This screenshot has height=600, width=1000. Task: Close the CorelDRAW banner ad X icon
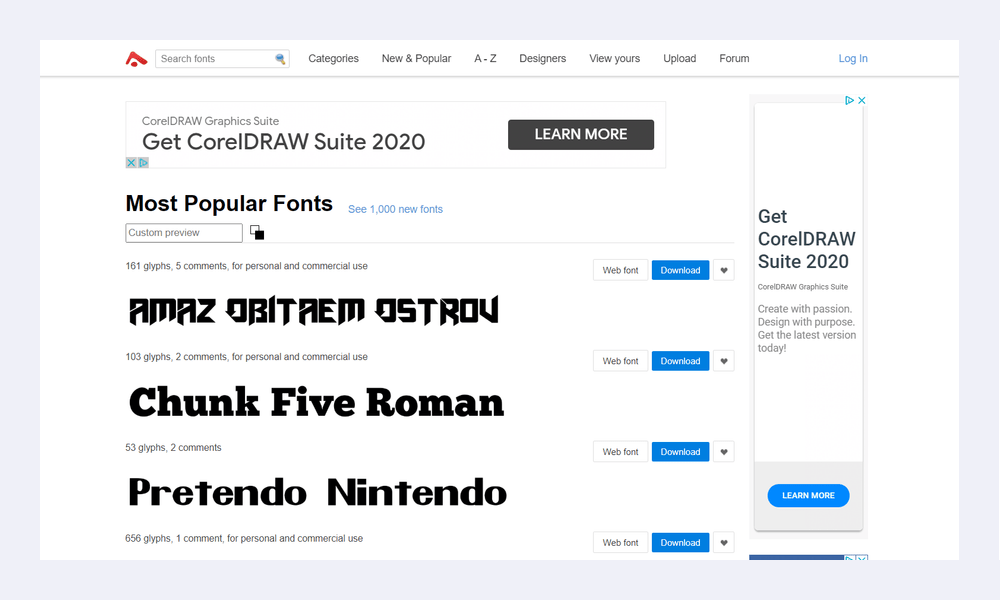[131, 163]
